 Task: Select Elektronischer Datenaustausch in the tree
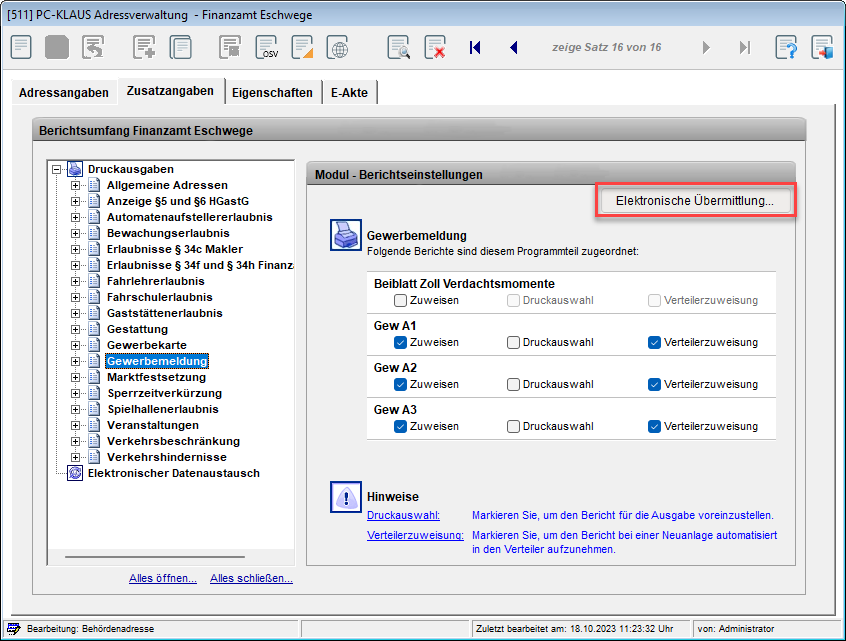click(x=173, y=473)
